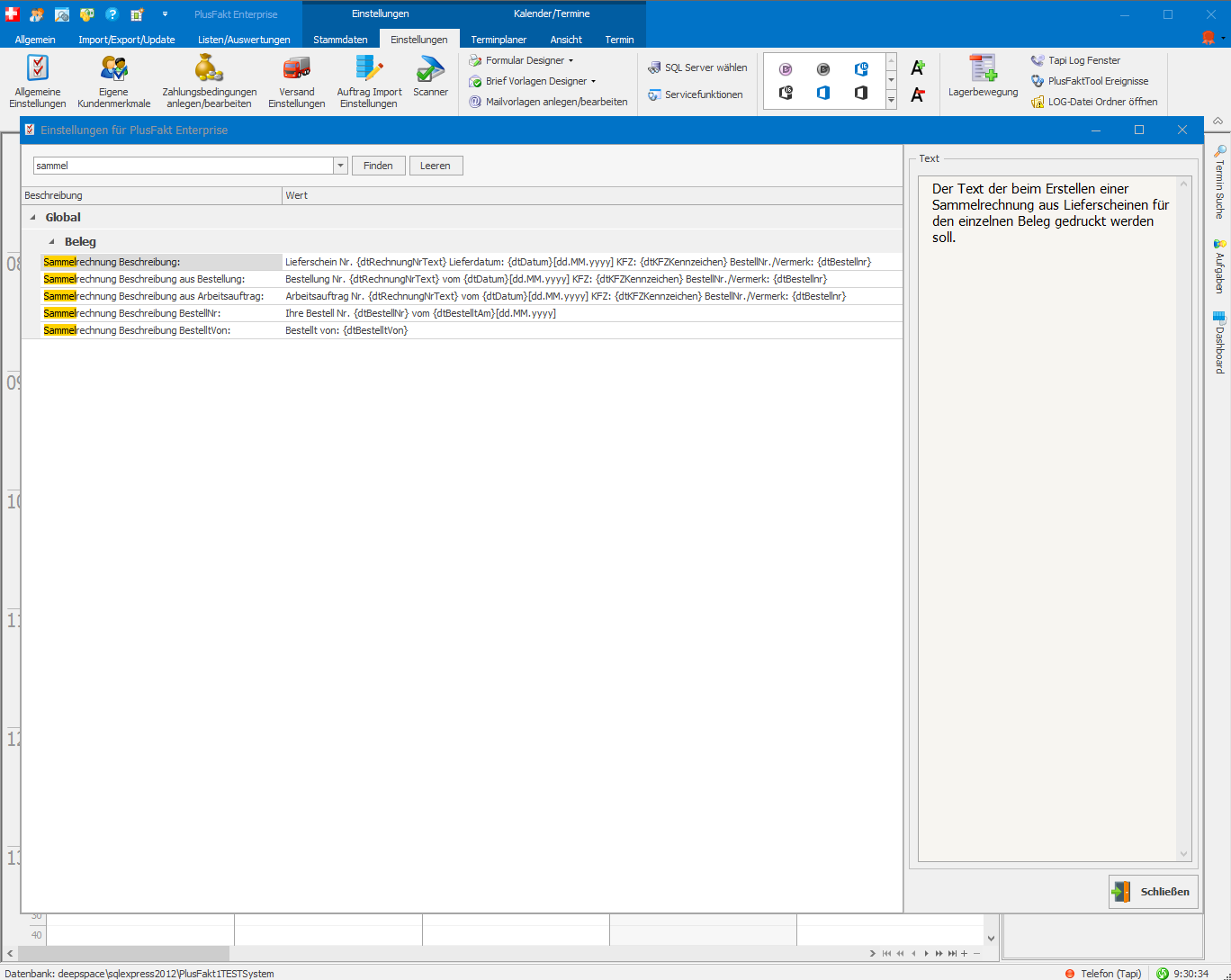Click the Swiss flag application icon
Image resolution: width=1231 pixels, height=980 pixels.
tap(12, 14)
